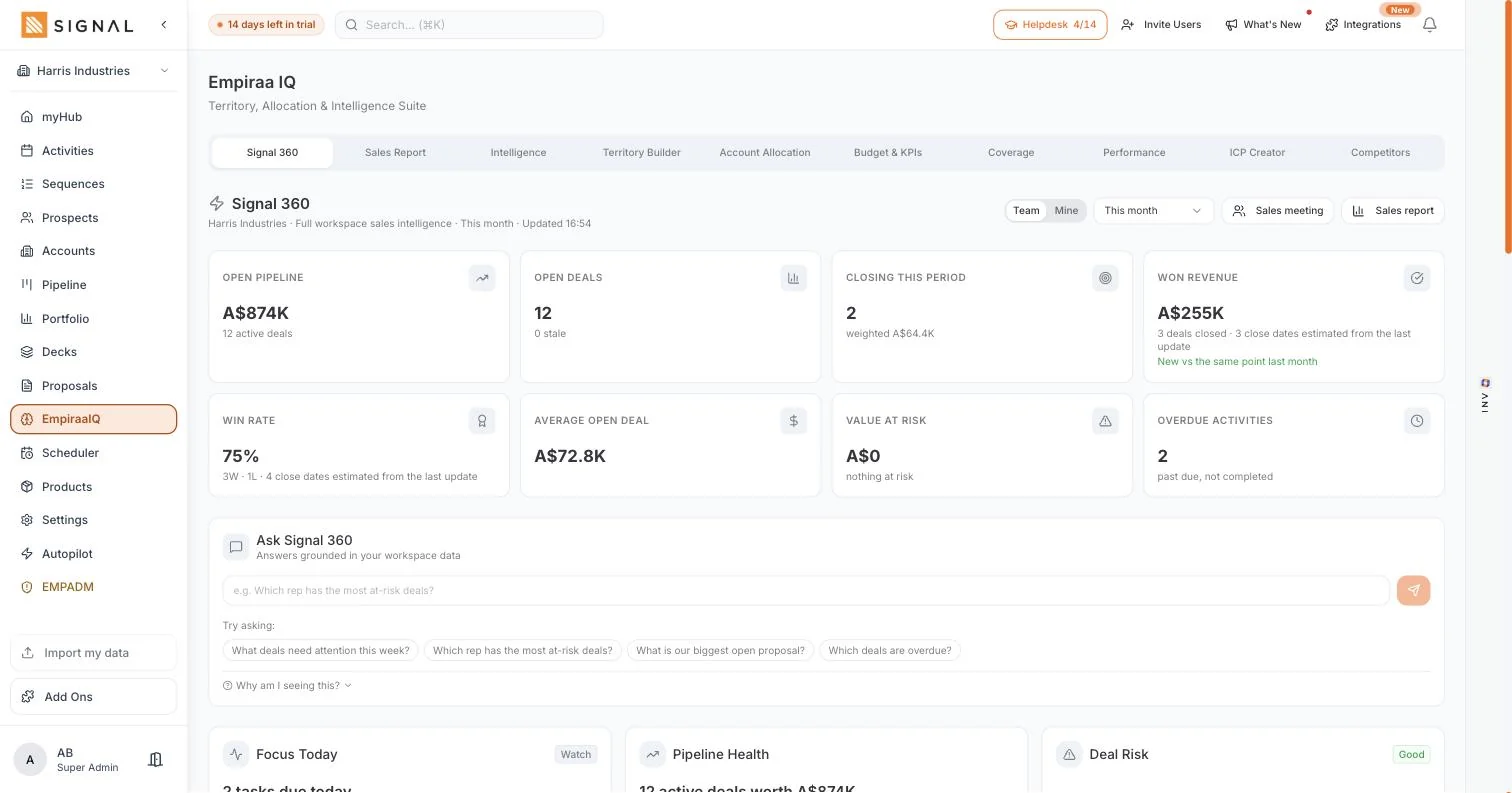Click the Won Revenue checkmark icon
The width and height of the screenshot is (1512, 793).
[1417, 278]
